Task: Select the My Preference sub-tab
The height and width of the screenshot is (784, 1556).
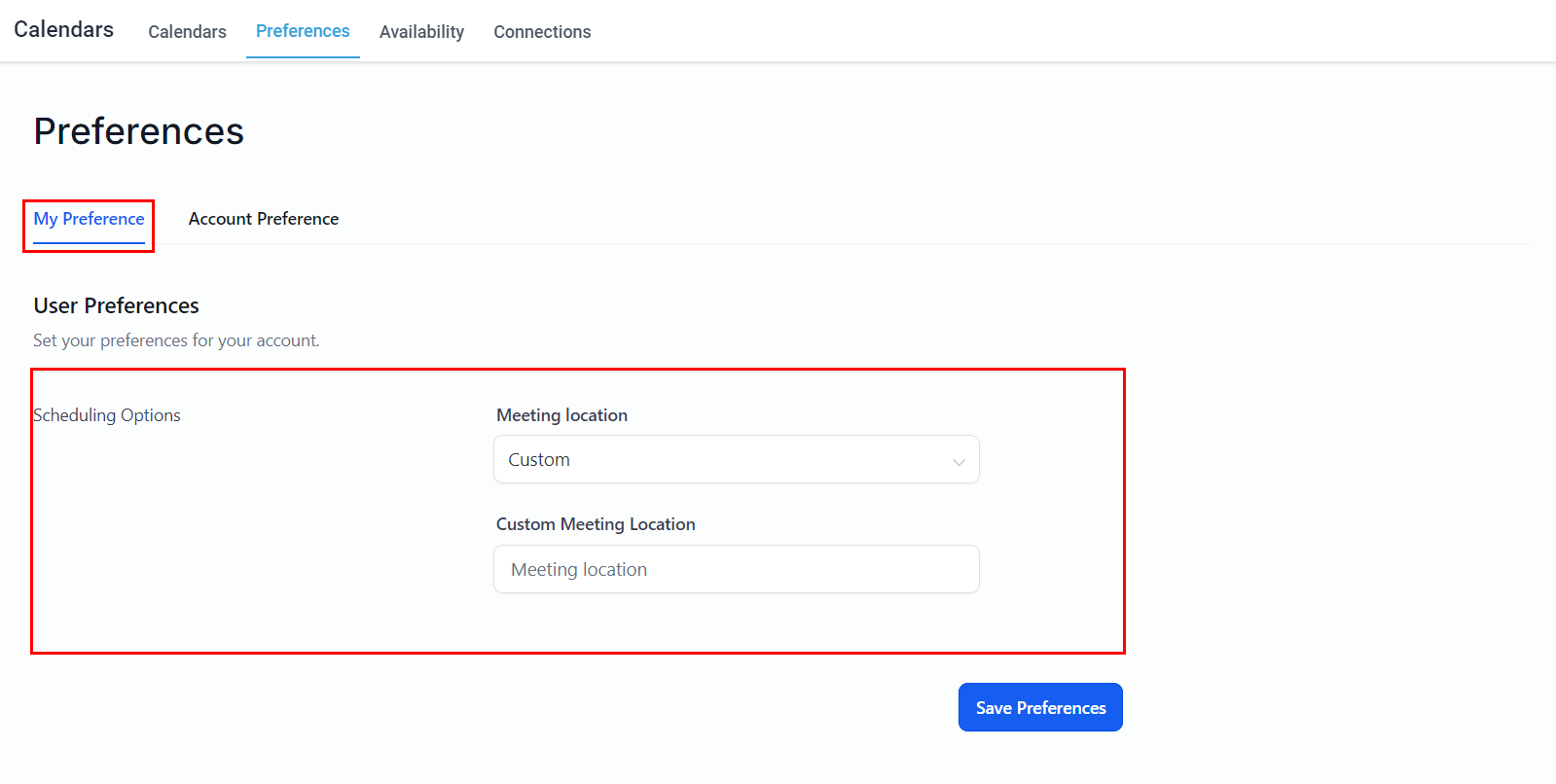Action: click(89, 219)
